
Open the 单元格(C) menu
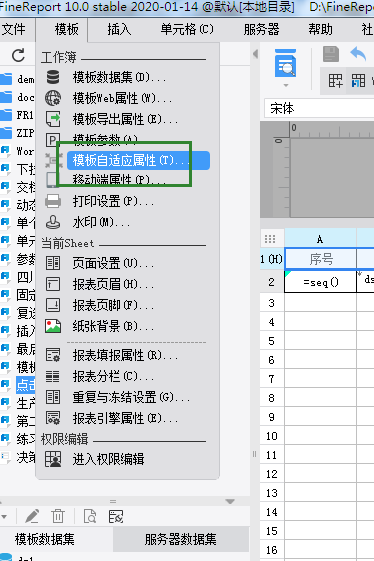[x=187, y=29]
